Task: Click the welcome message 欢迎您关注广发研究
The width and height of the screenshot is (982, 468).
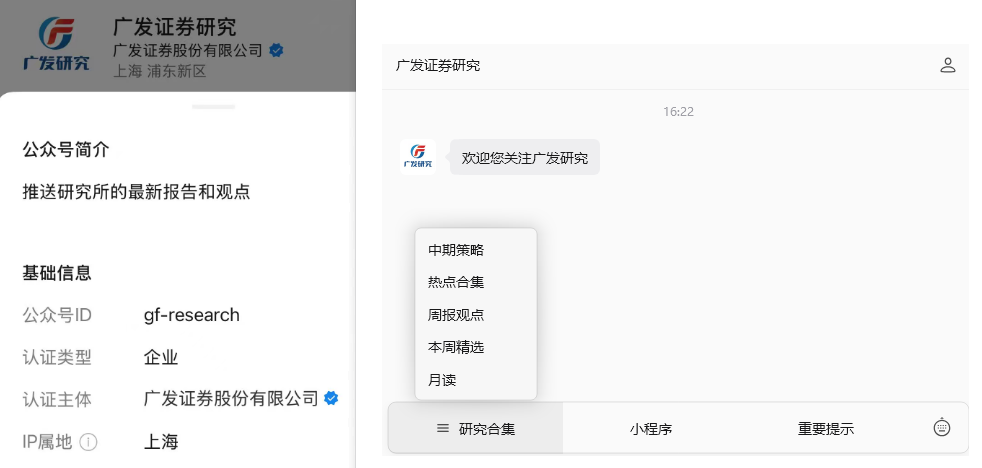Action: 525,157
